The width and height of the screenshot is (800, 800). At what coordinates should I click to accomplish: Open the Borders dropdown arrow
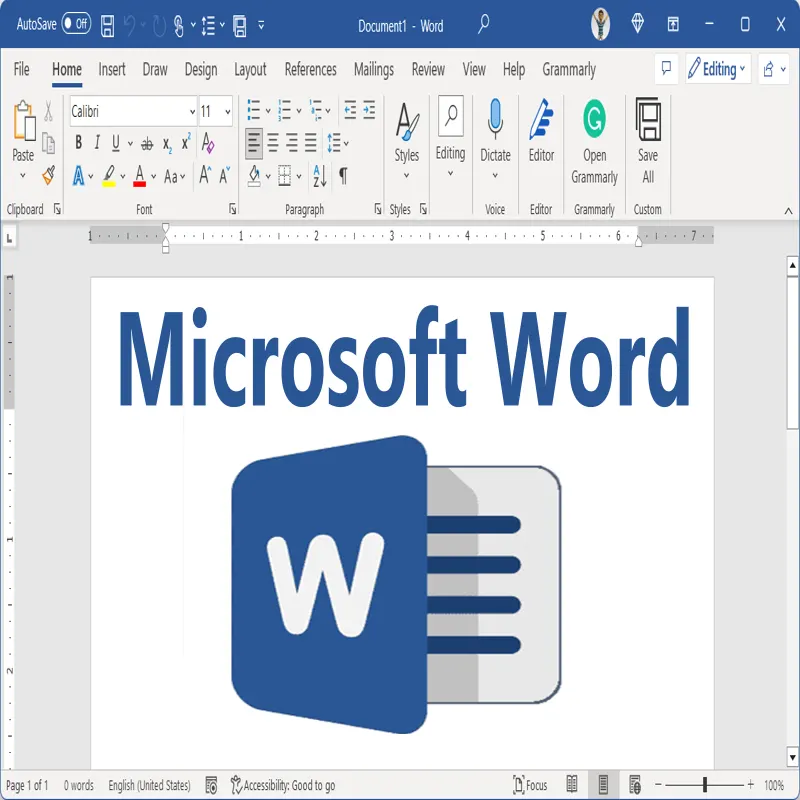tap(298, 177)
